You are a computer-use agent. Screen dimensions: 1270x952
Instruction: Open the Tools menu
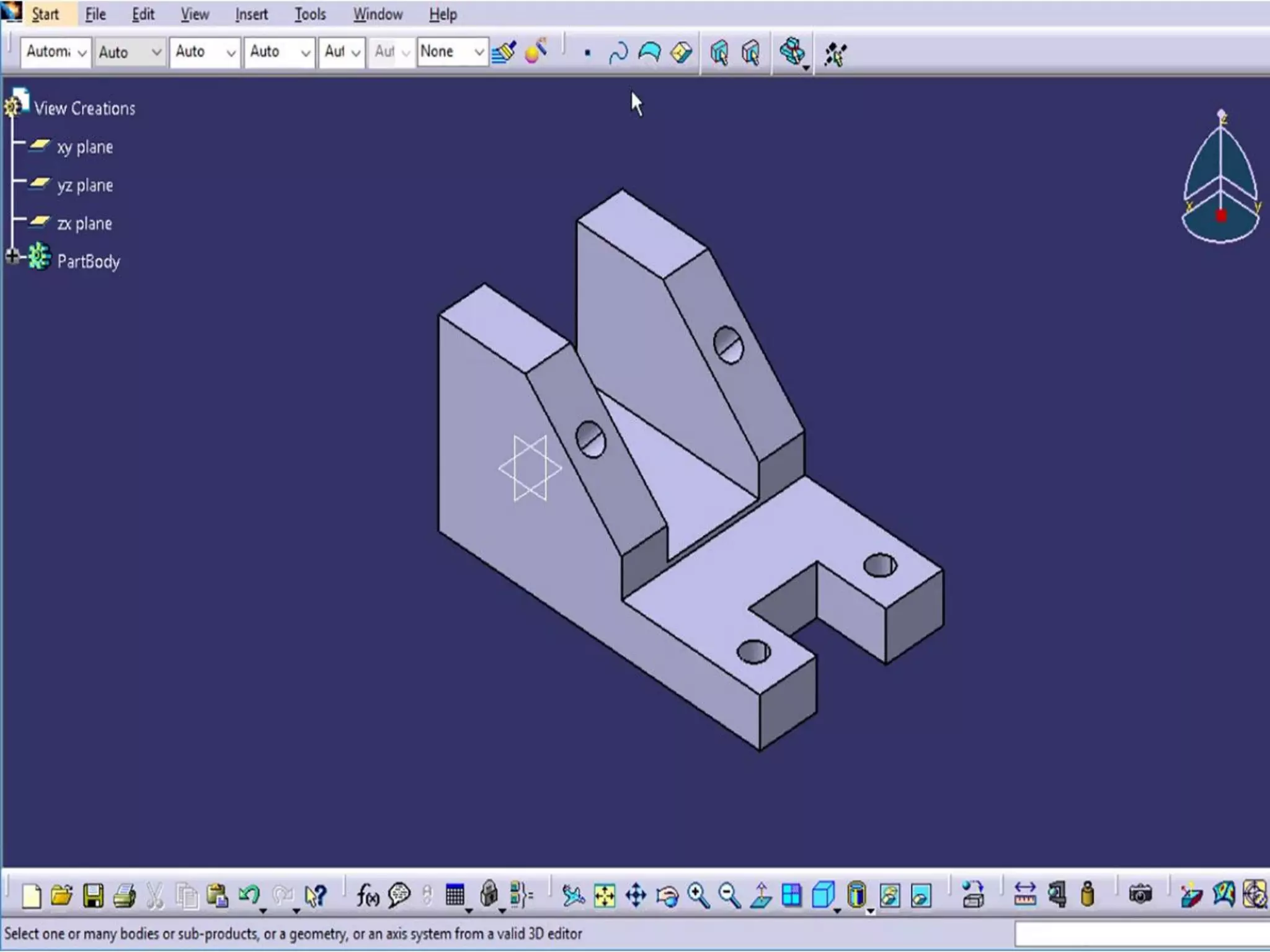[309, 14]
